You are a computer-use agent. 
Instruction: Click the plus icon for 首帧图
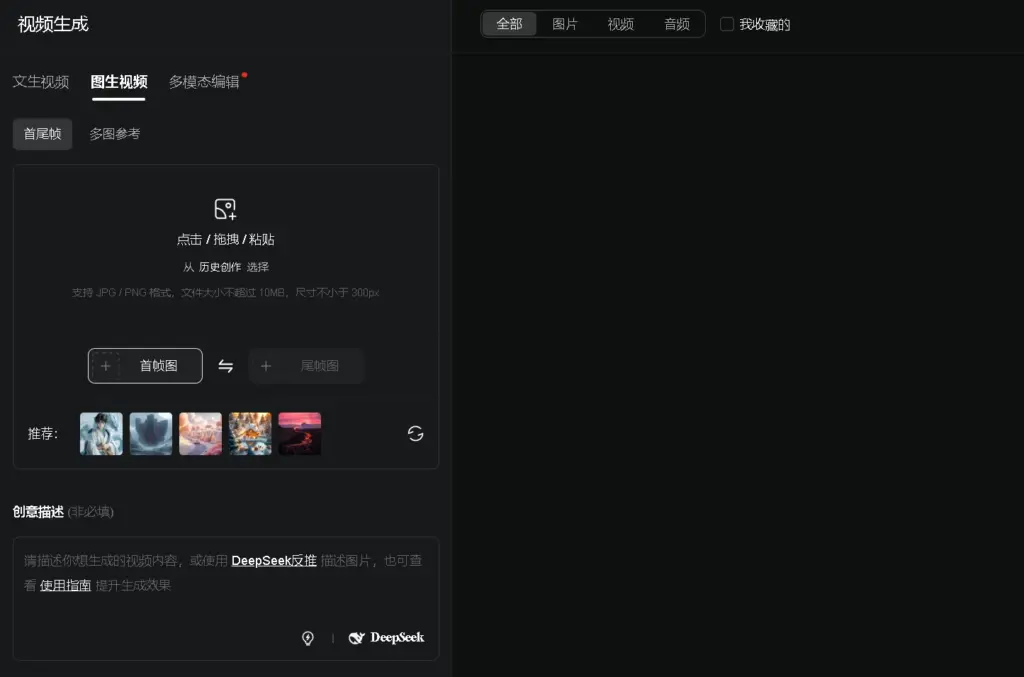(x=106, y=366)
